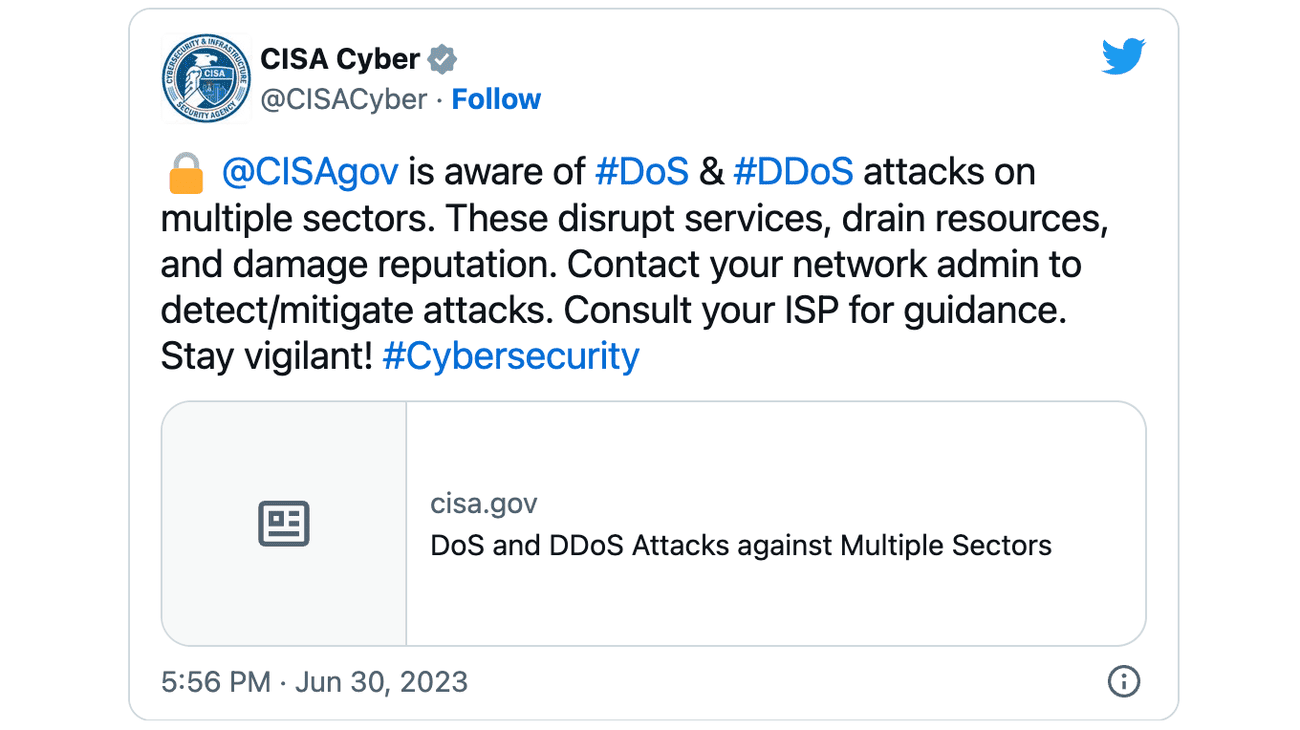Click the CISA Cyber verified badge
Screen dimensions: 1300x730
441,59
